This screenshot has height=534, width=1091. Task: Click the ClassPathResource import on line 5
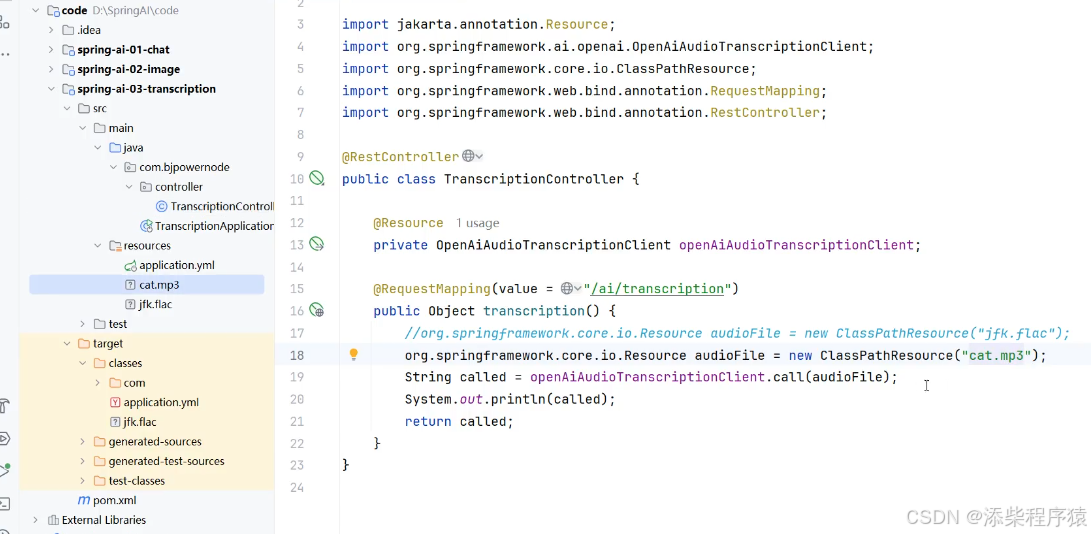point(549,69)
